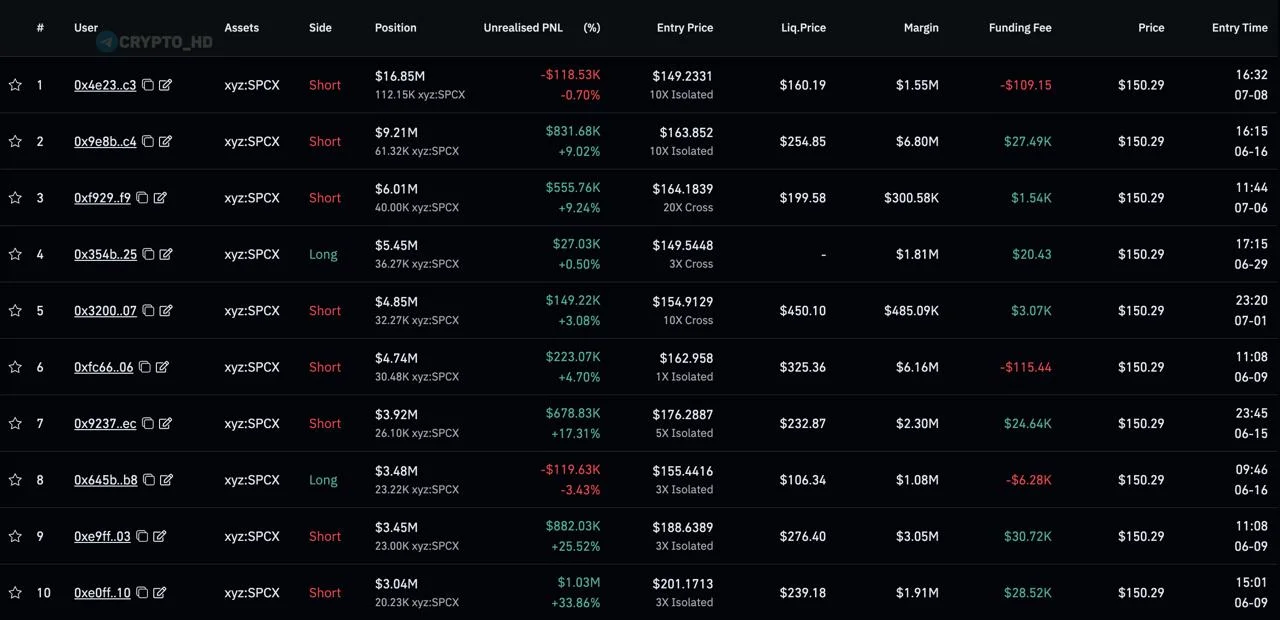Edit the label for 0xe0ff..10
The width and height of the screenshot is (1280, 620).
pos(159,593)
